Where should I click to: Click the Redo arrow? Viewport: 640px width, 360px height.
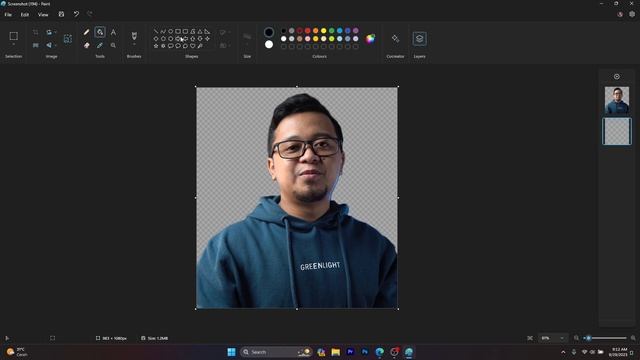89,14
